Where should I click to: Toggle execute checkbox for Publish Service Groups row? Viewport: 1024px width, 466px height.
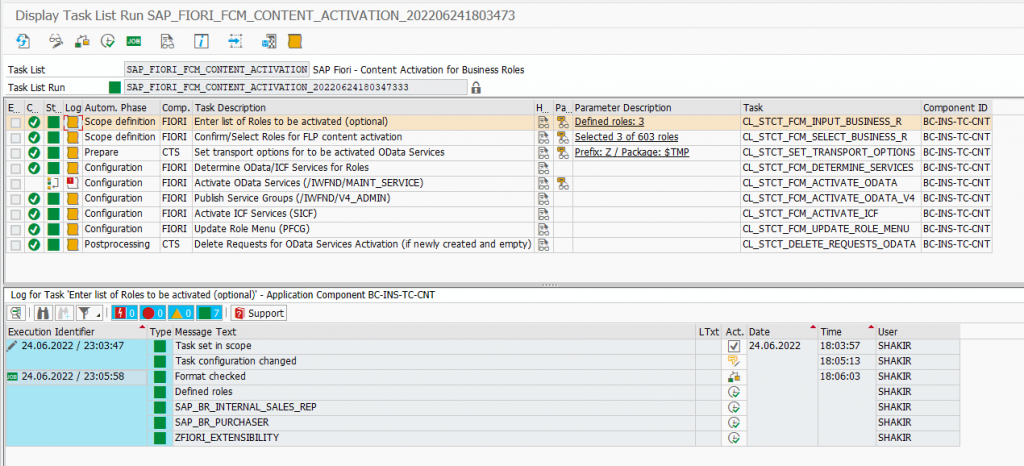point(15,198)
